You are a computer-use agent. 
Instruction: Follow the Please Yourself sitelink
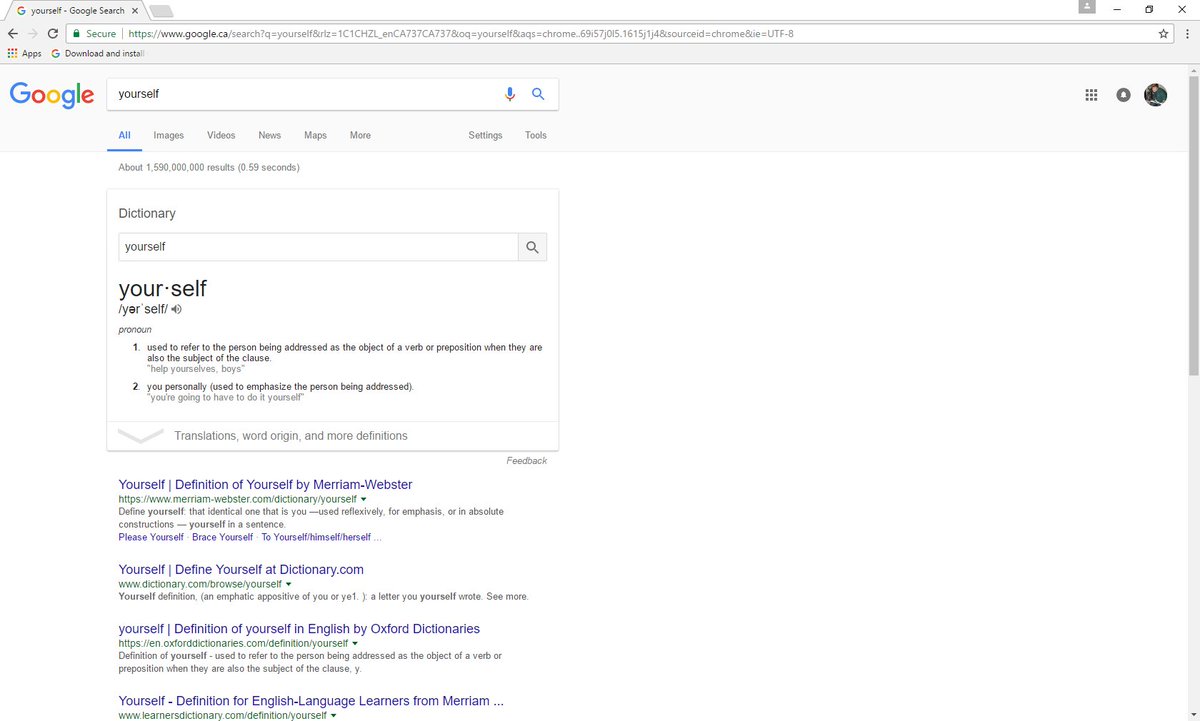151,537
